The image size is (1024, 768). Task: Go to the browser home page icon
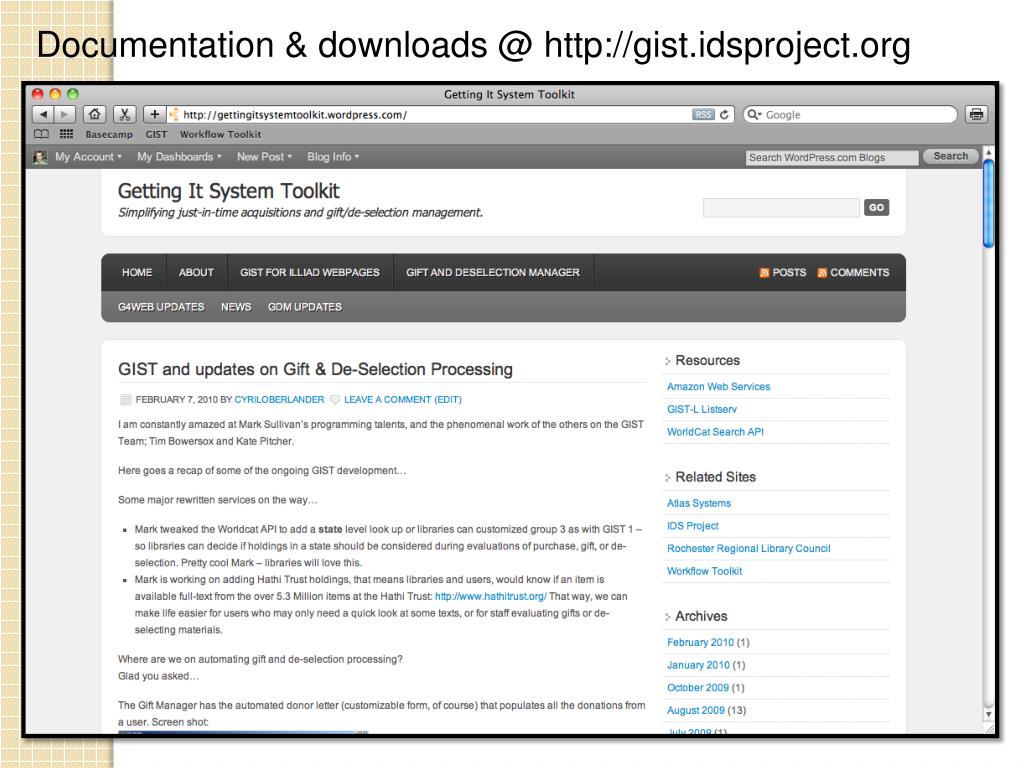(x=95, y=114)
